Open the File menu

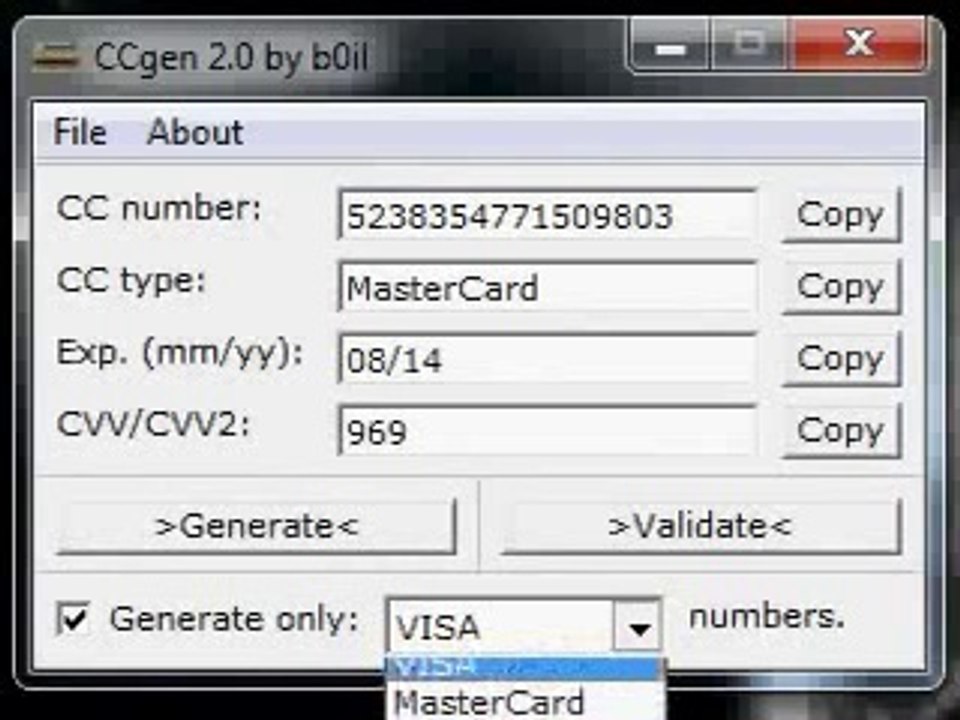click(80, 132)
